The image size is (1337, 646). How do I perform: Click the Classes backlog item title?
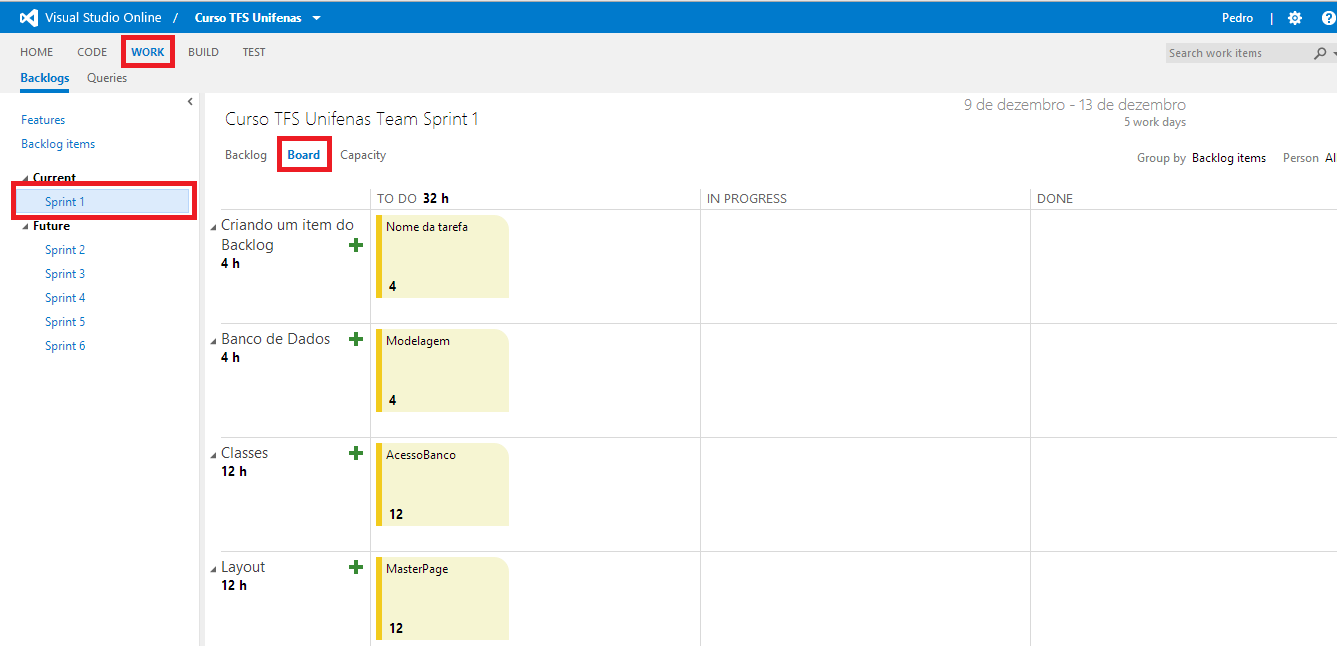pyautogui.click(x=244, y=453)
